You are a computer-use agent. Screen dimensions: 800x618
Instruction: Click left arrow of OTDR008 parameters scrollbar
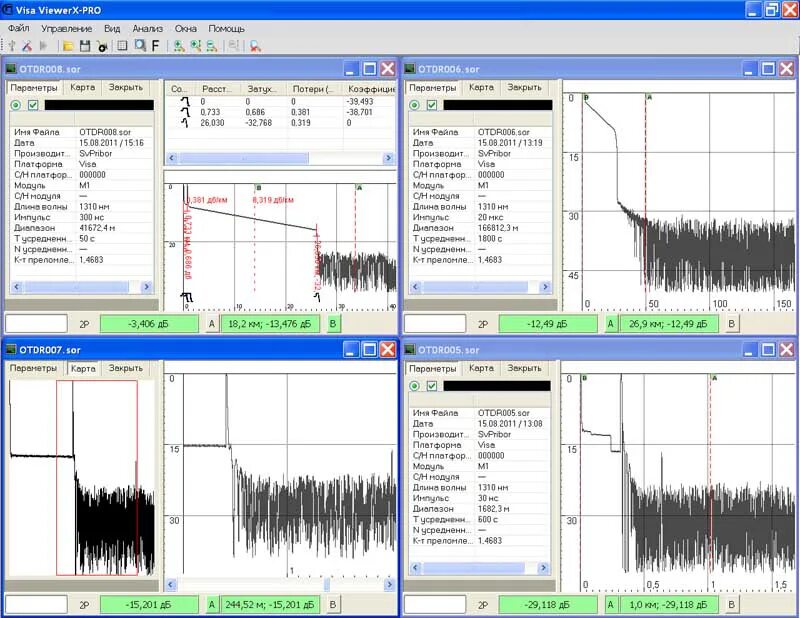16,287
